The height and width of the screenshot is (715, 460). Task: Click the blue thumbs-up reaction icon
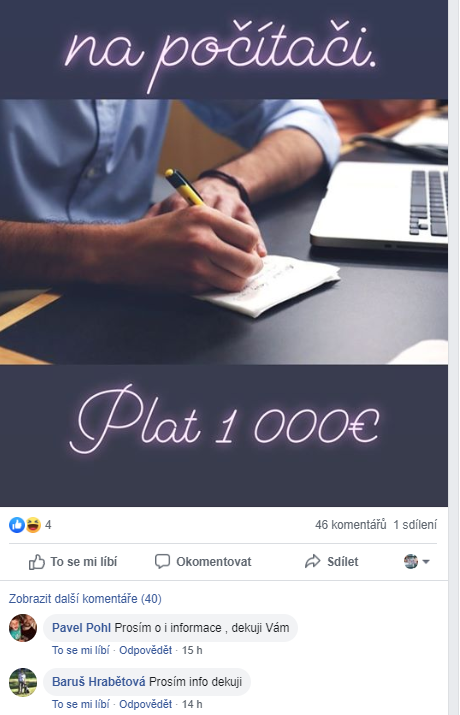pyautogui.click(x=17, y=525)
